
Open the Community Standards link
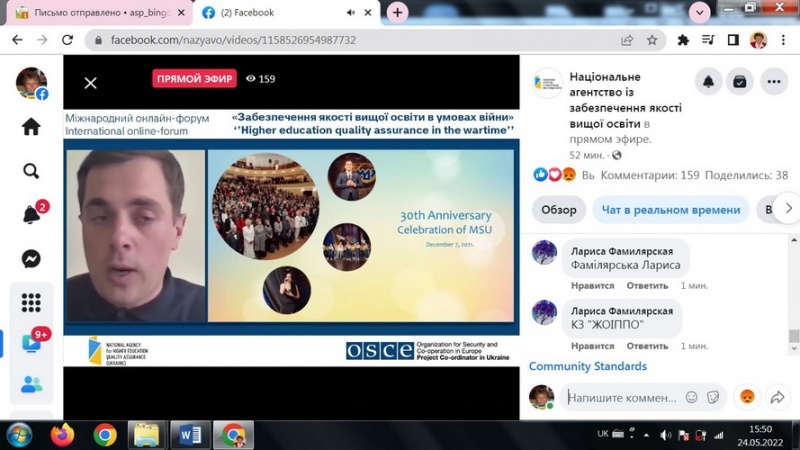(x=587, y=367)
